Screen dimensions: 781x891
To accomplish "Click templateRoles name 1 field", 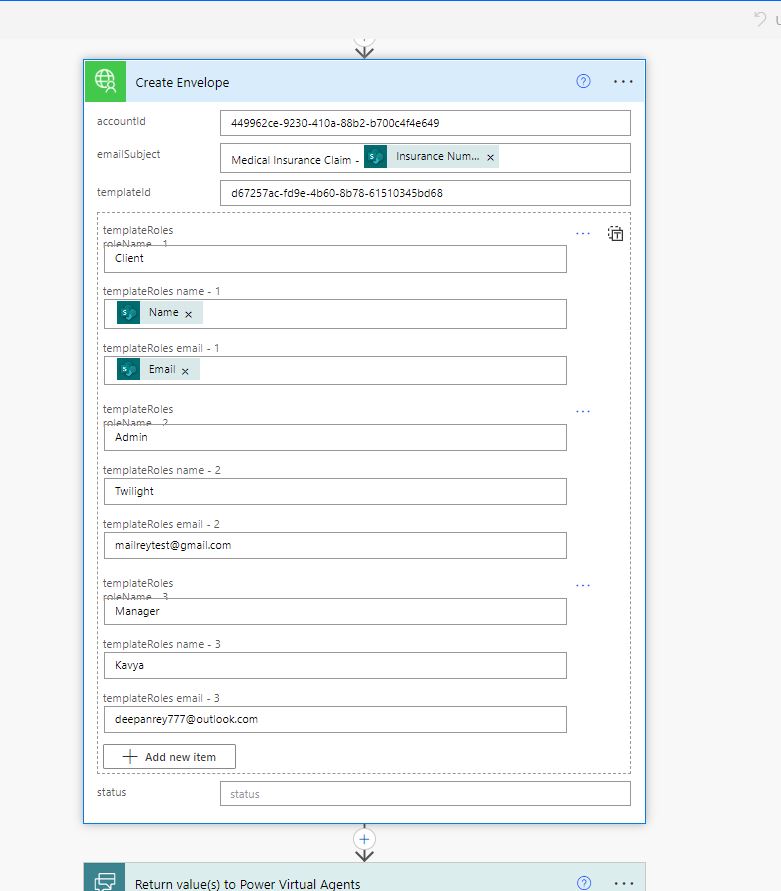I will pos(335,314).
